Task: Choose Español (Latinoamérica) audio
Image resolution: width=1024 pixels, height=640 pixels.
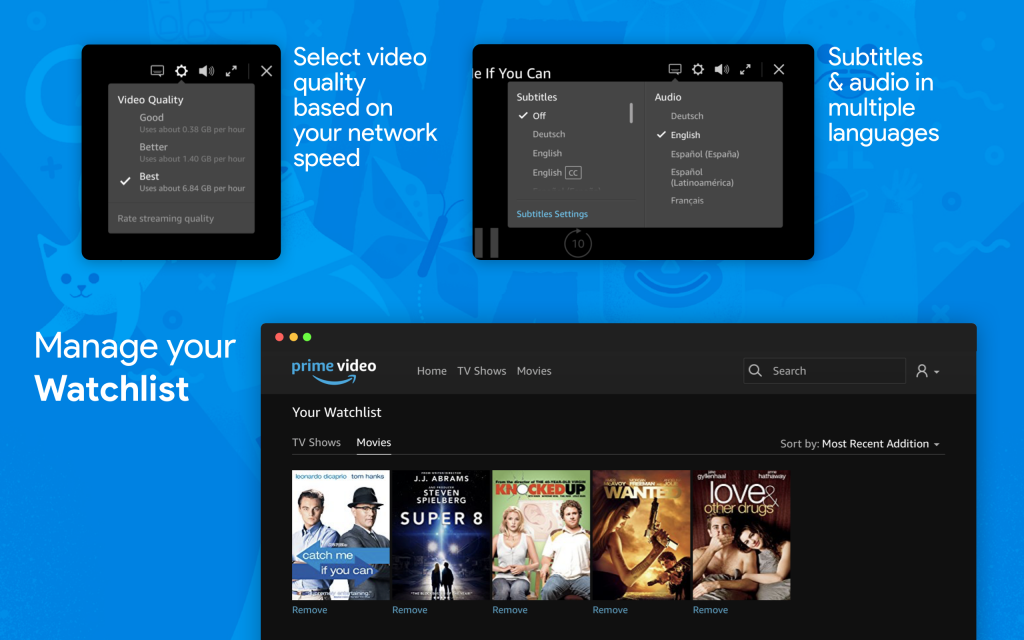Action: [702, 177]
